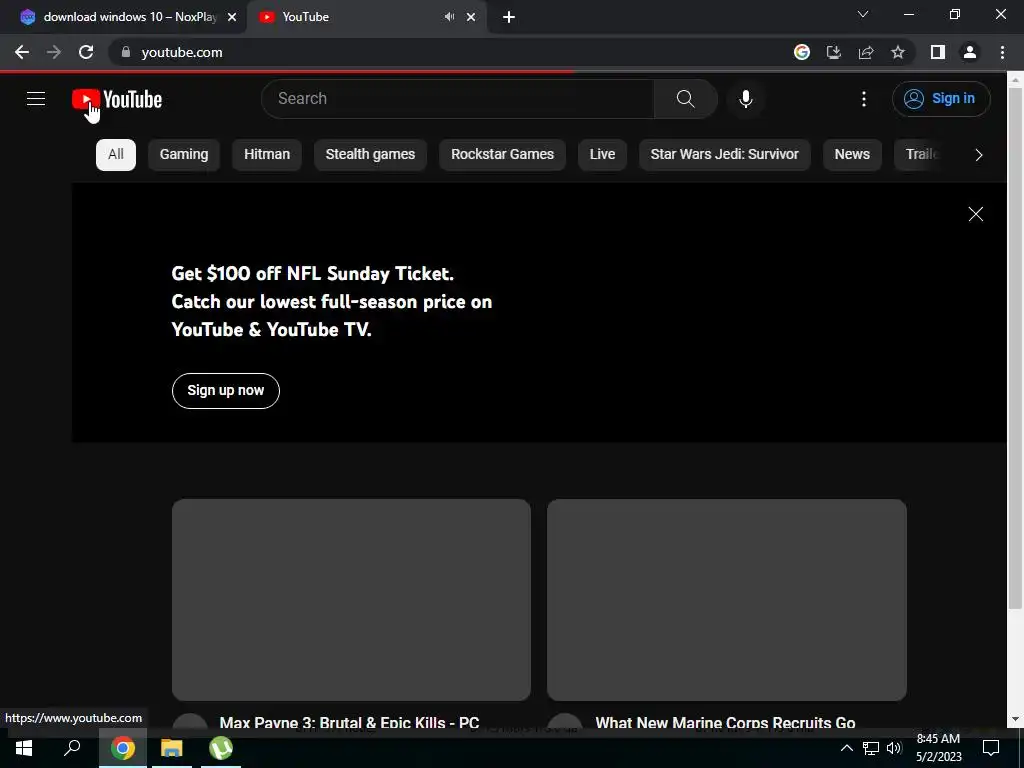The height and width of the screenshot is (768, 1024).
Task: Open Windows taskbar search
Action: (x=72, y=748)
